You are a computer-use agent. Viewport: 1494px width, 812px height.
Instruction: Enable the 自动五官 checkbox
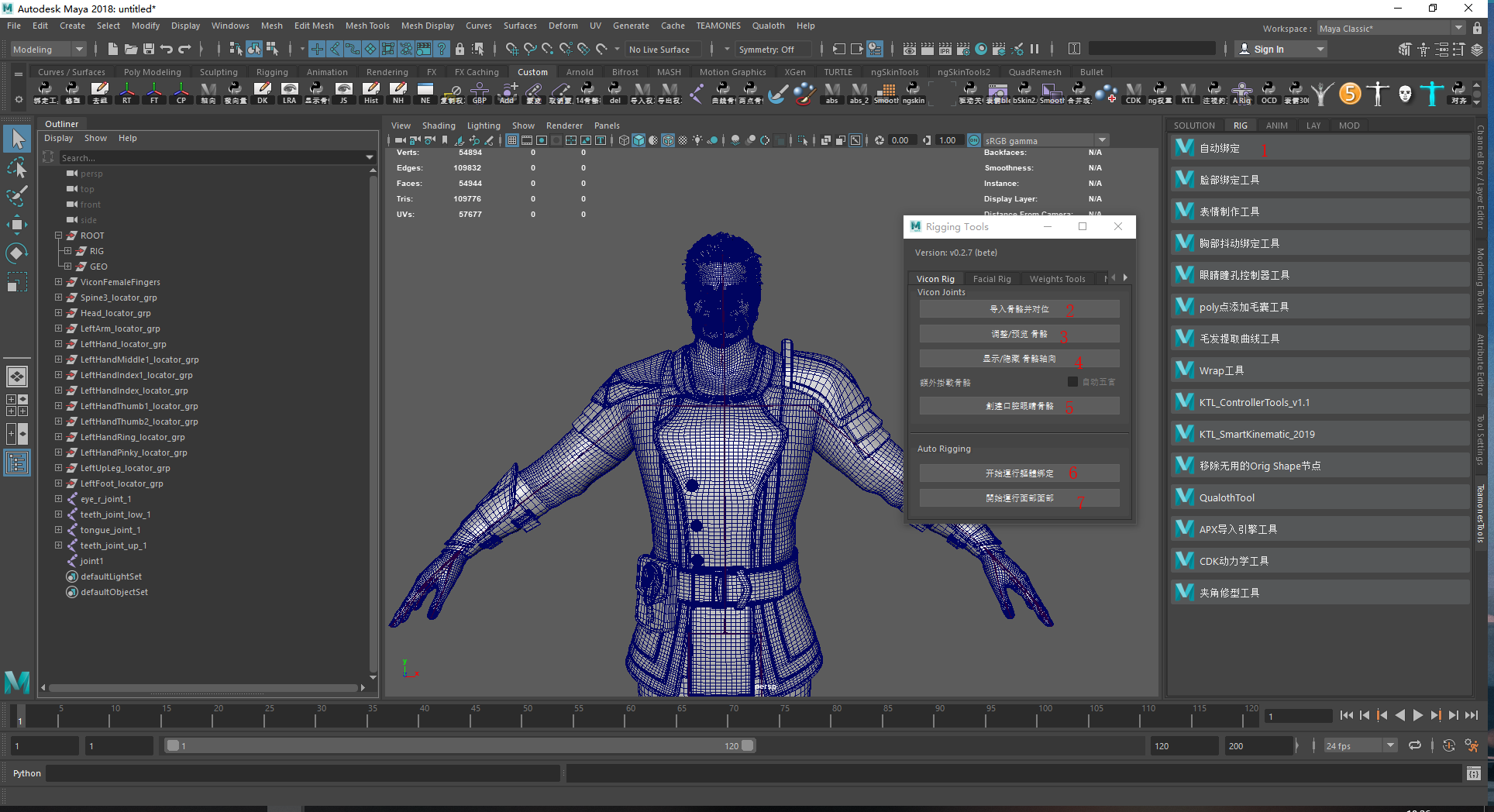tap(1072, 381)
